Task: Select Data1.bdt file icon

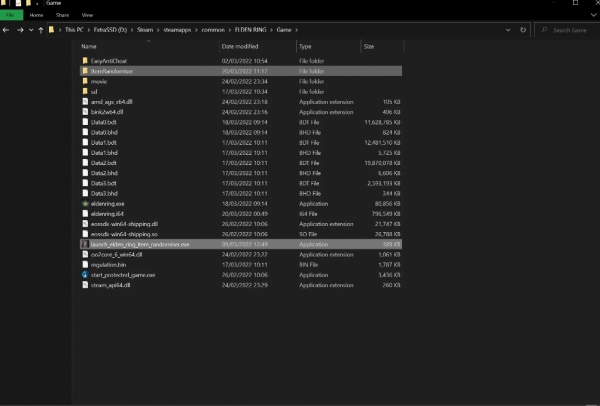Action: pos(85,142)
